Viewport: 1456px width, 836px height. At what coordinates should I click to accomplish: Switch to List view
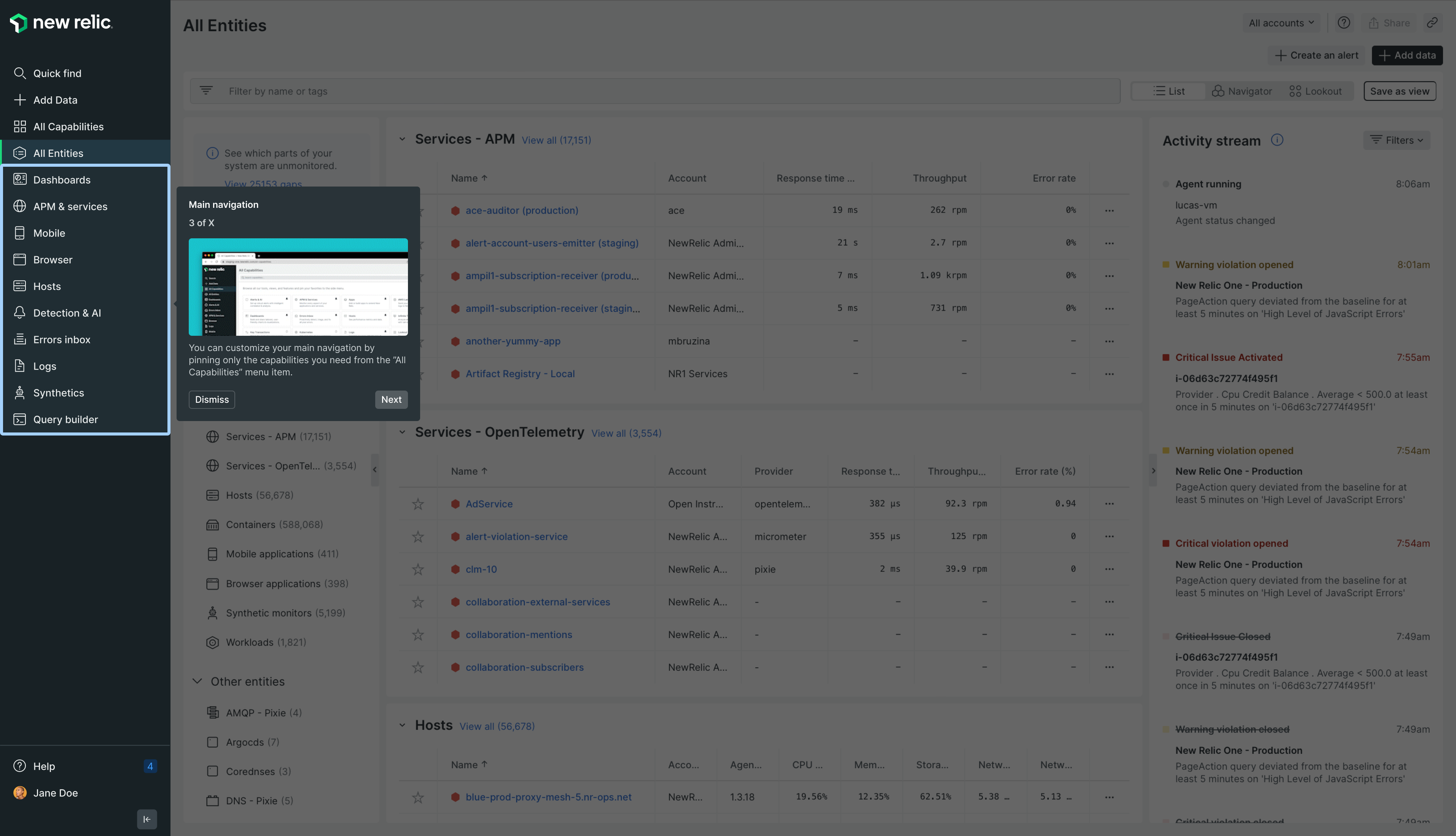(x=1169, y=91)
